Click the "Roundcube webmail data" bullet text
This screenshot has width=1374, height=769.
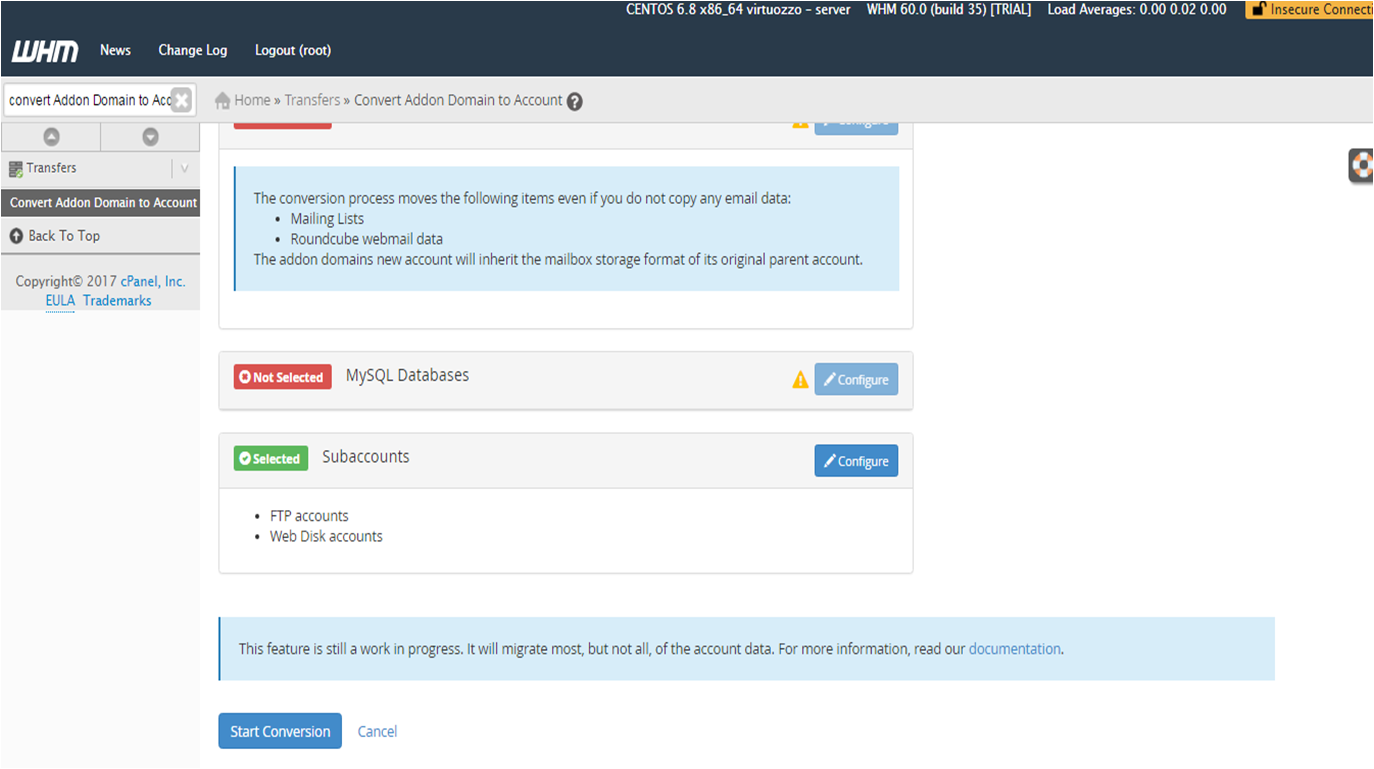click(367, 239)
